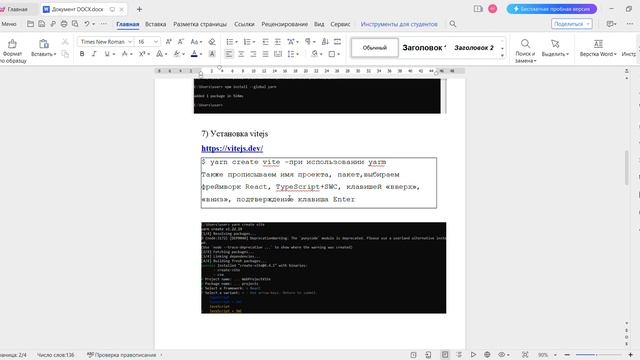The image size is (640, 360).
Task: Click the spell check status bar entry
Action: point(122,355)
